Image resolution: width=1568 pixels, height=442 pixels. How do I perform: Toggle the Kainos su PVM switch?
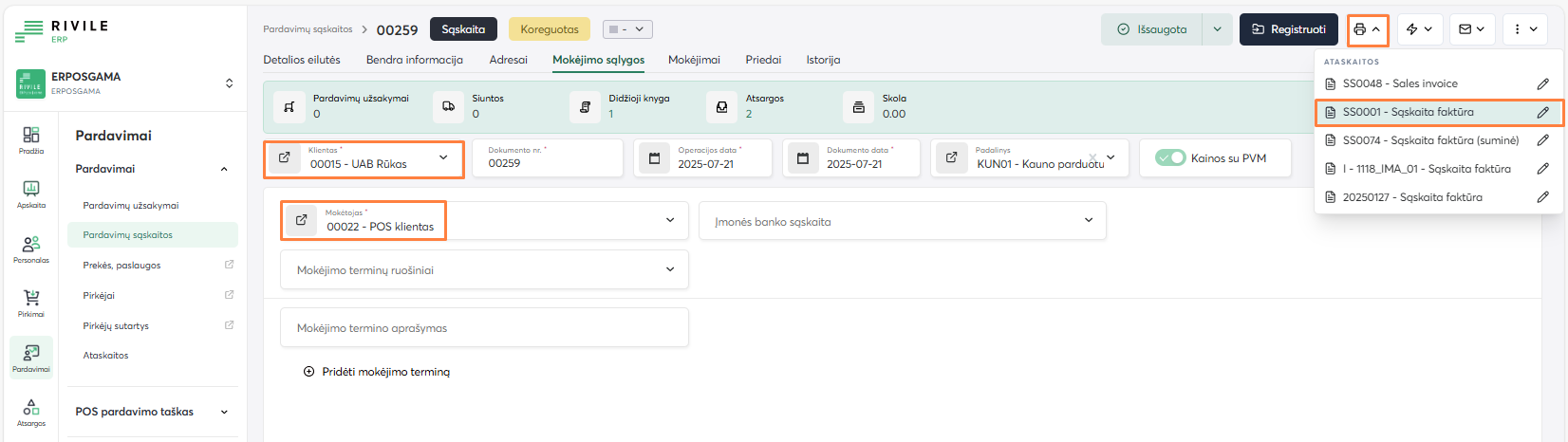[1170, 158]
